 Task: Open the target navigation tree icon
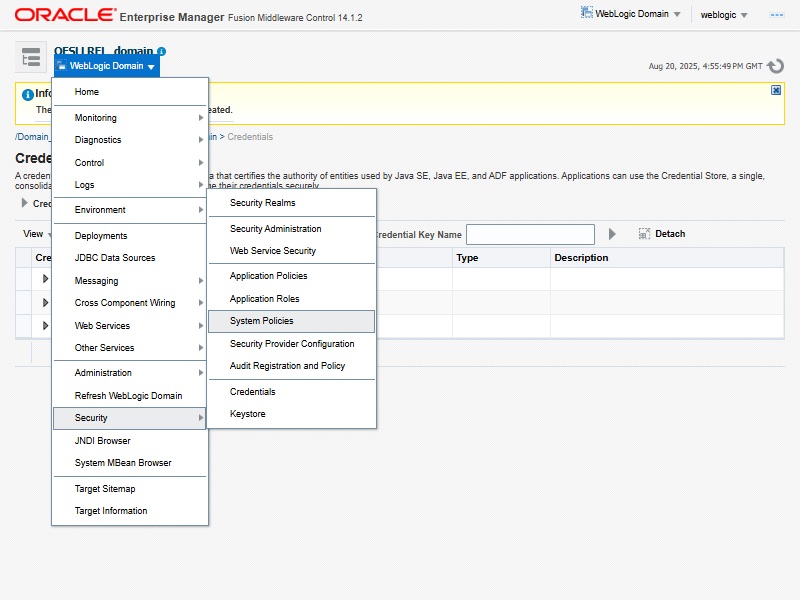point(31,57)
